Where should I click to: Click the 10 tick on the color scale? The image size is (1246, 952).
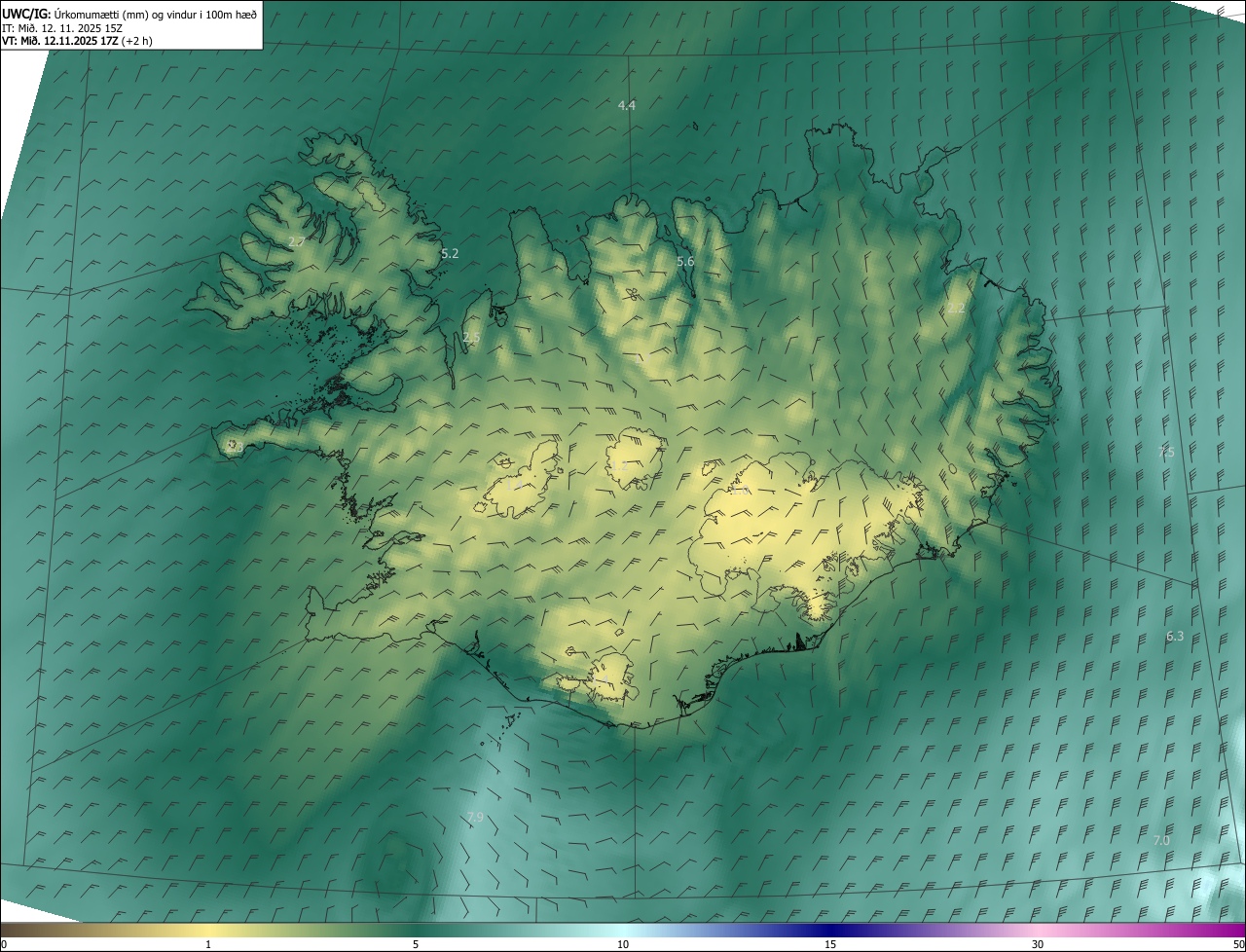(623, 945)
